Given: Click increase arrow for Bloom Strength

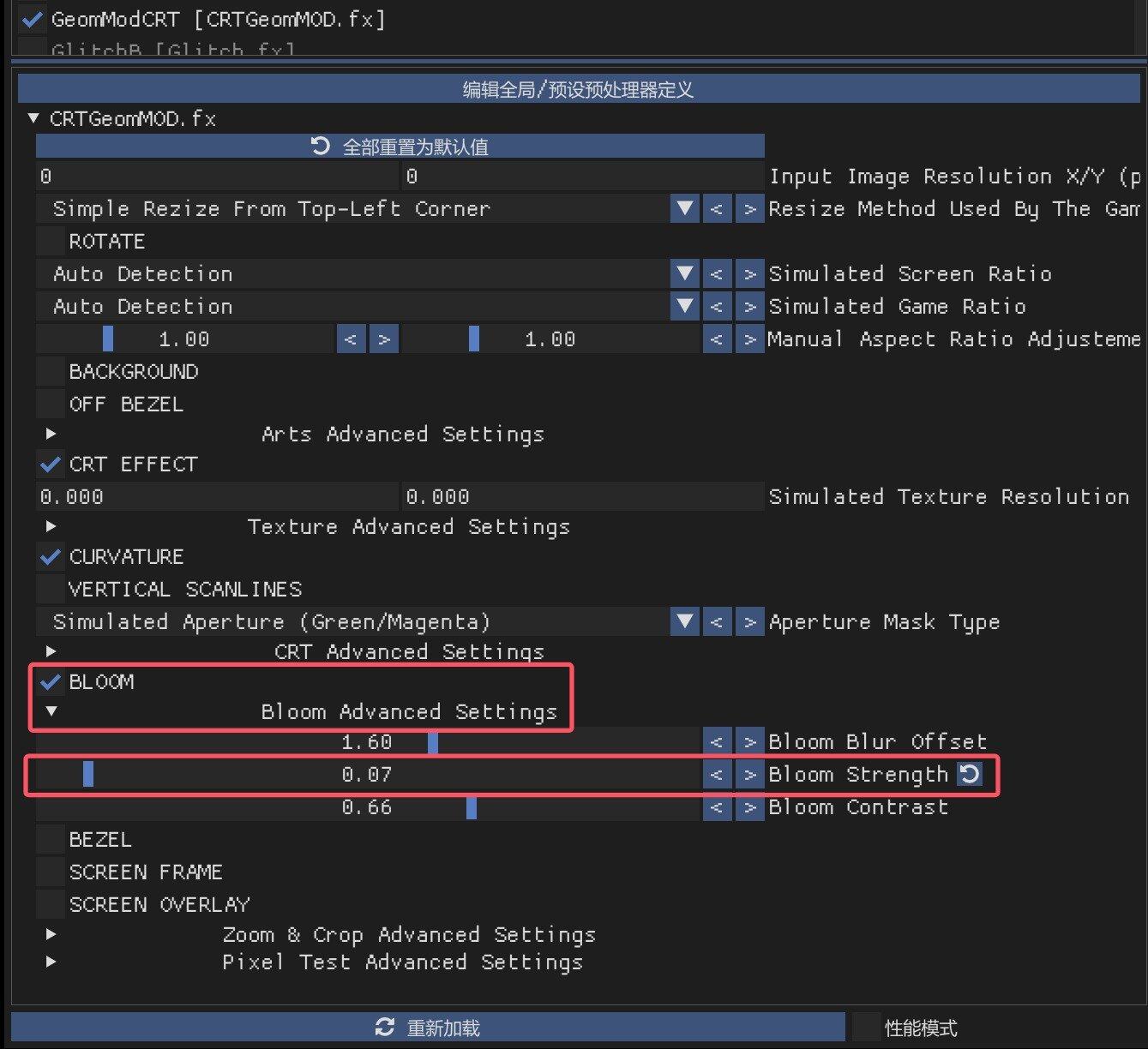Looking at the screenshot, I should tap(750, 775).
